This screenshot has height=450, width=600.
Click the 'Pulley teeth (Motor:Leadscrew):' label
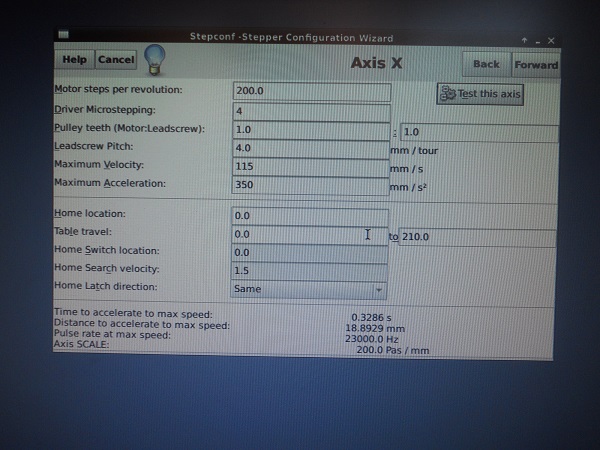point(129,128)
